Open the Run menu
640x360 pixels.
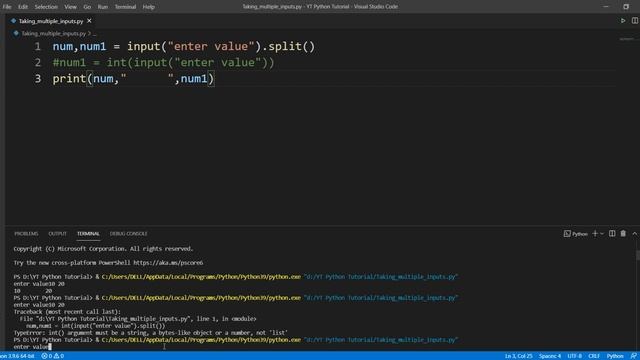coord(103,7)
